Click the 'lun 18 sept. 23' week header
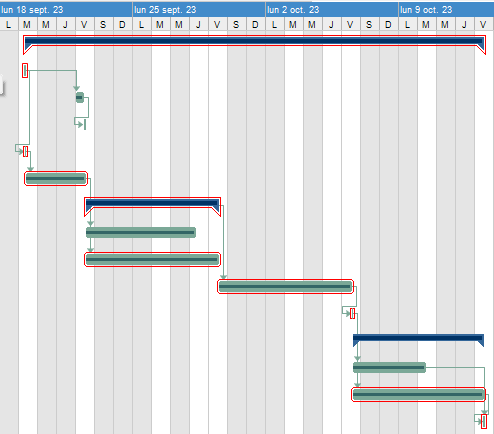 click(x=66, y=10)
